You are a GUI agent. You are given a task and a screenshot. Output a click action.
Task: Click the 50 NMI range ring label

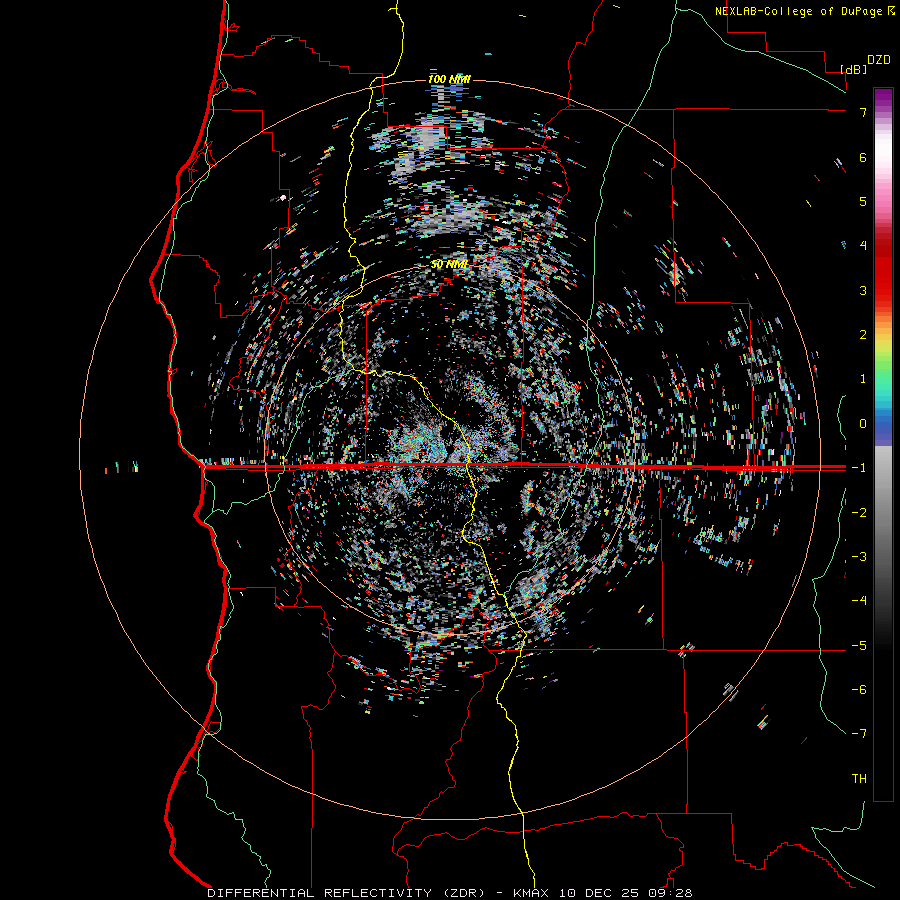coord(449,264)
